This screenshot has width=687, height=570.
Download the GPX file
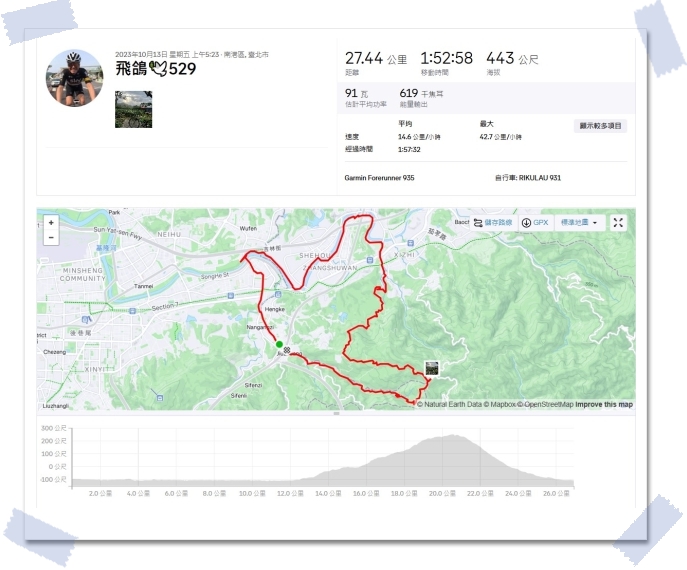tap(535, 223)
